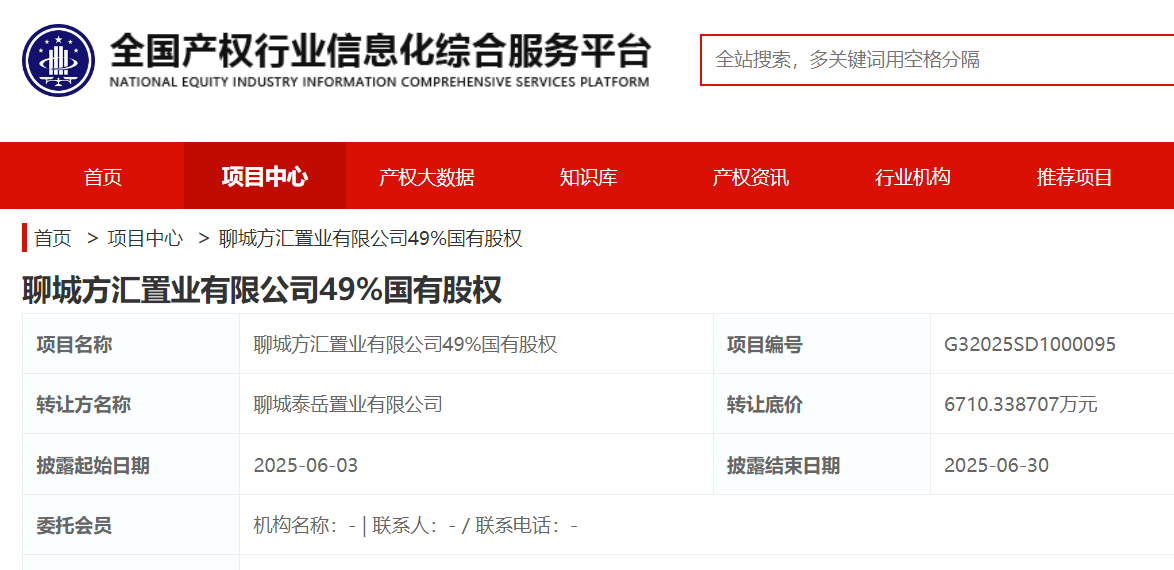Select project number G32025SD1000095

click(1030, 345)
